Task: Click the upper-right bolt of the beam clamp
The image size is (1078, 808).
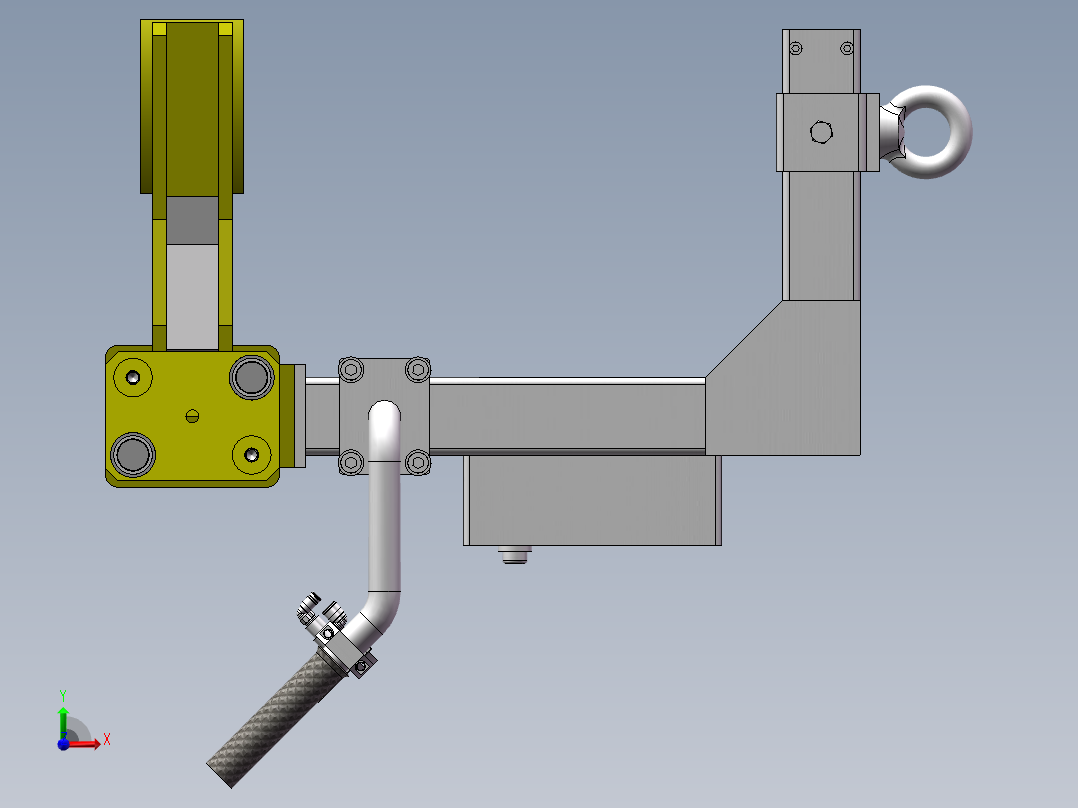Action: [417, 370]
